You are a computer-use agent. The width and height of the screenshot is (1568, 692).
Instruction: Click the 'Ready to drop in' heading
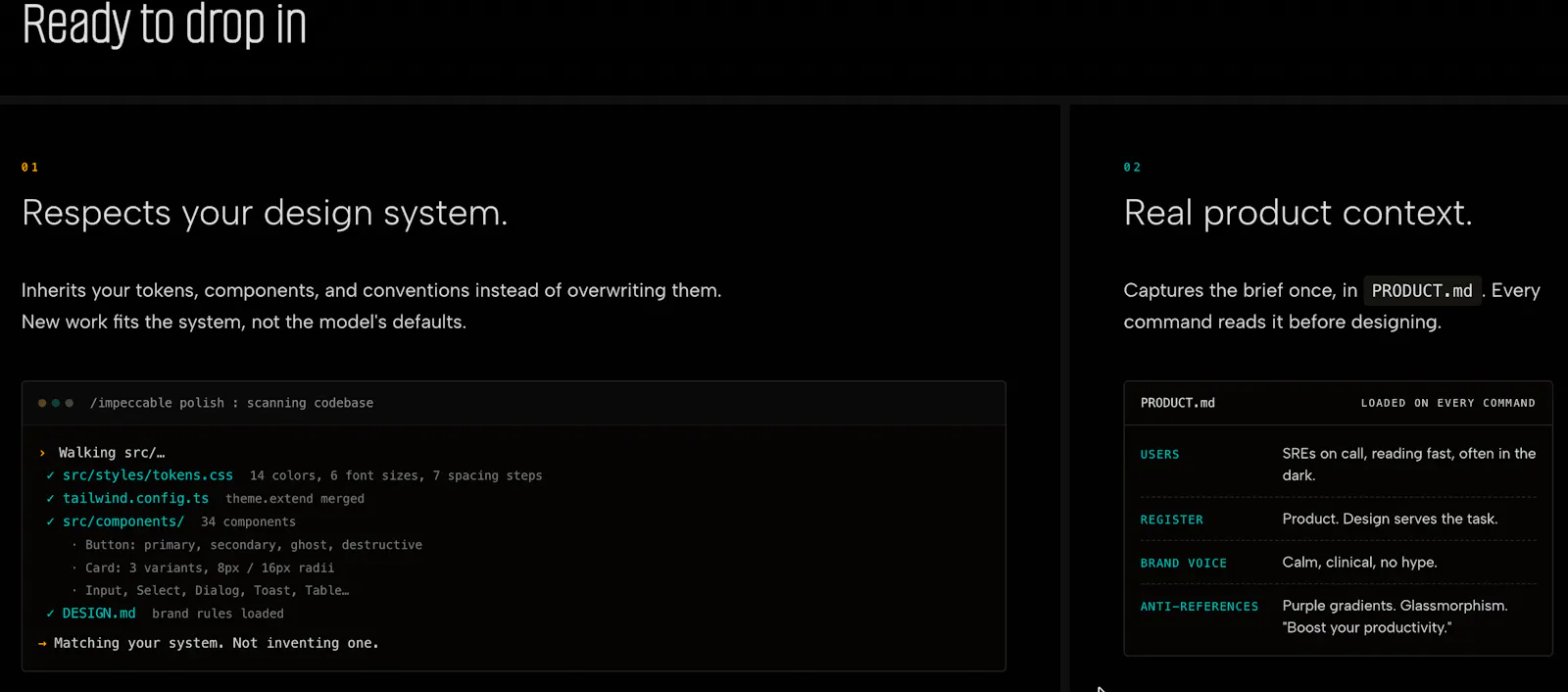(164, 24)
